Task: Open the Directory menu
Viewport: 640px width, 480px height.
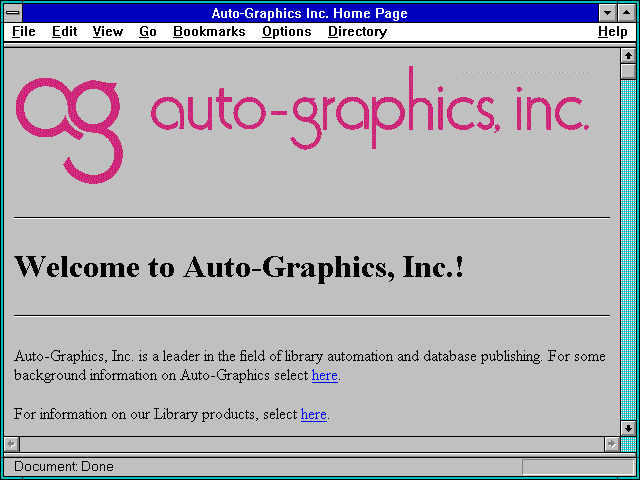Action: pos(358,32)
